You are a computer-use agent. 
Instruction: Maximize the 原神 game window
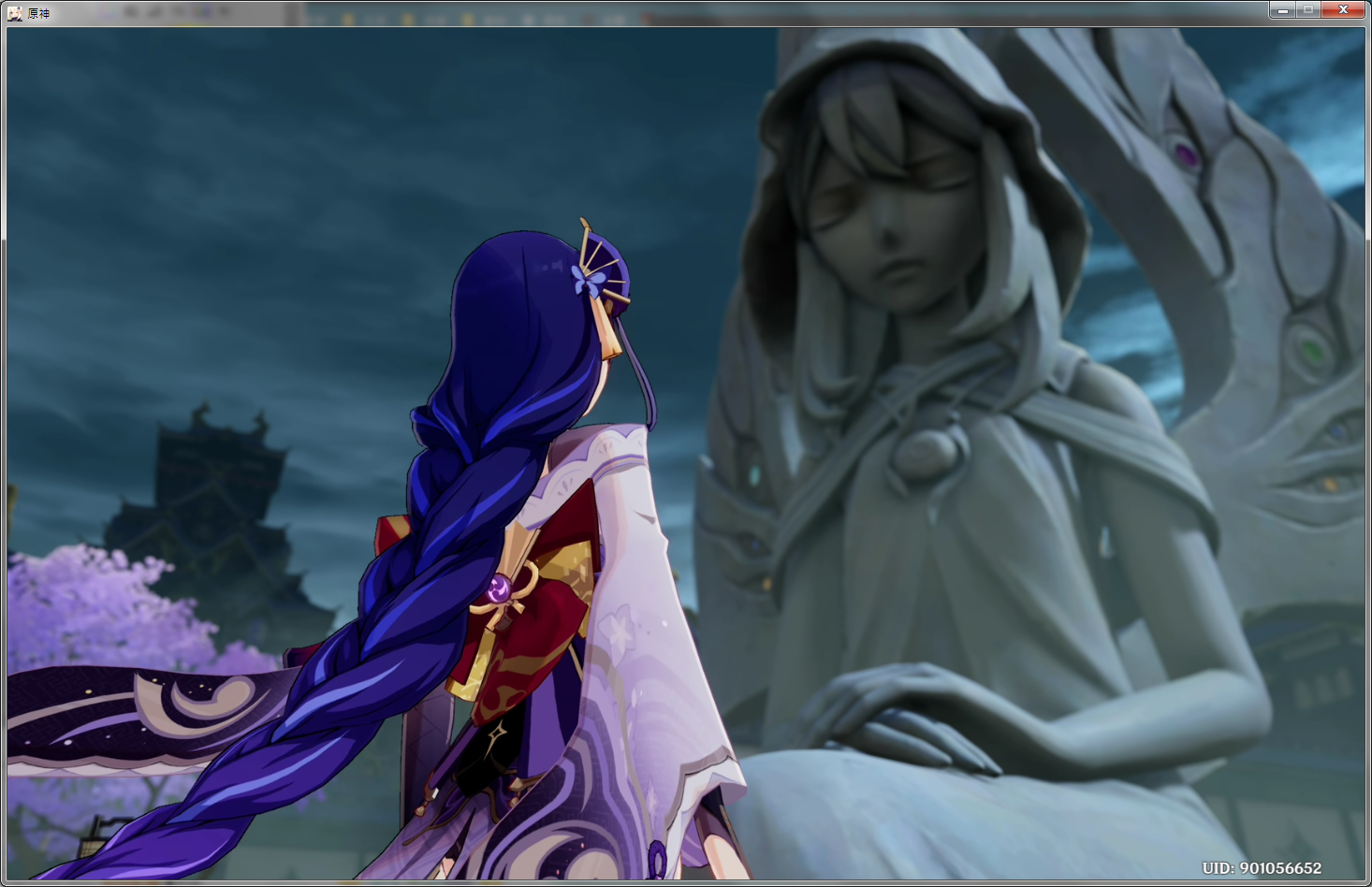click(x=1308, y=9)
